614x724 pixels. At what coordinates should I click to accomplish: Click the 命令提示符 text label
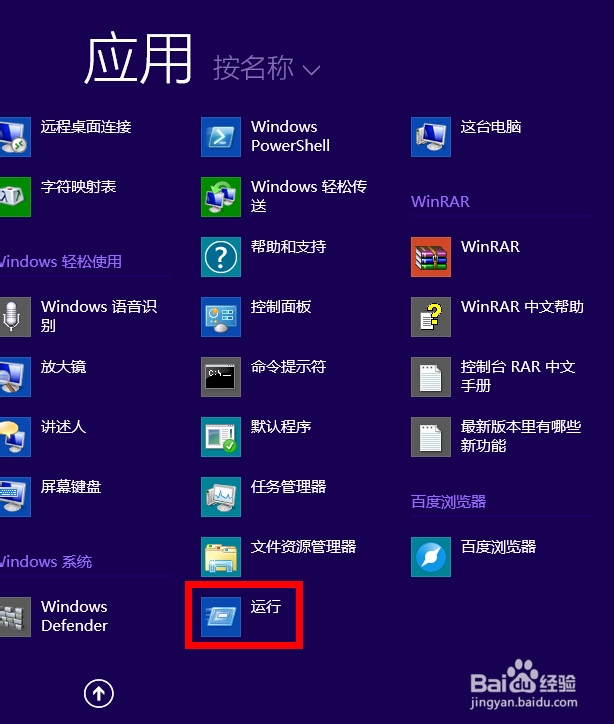289,367
